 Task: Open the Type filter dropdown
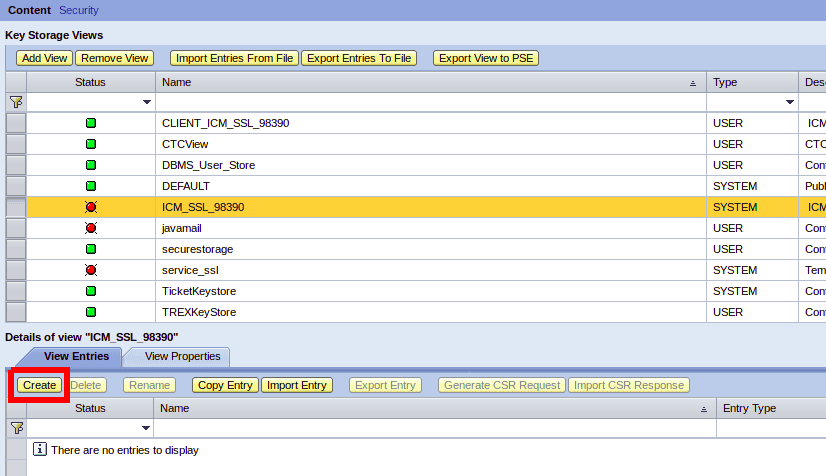(789, 102)
